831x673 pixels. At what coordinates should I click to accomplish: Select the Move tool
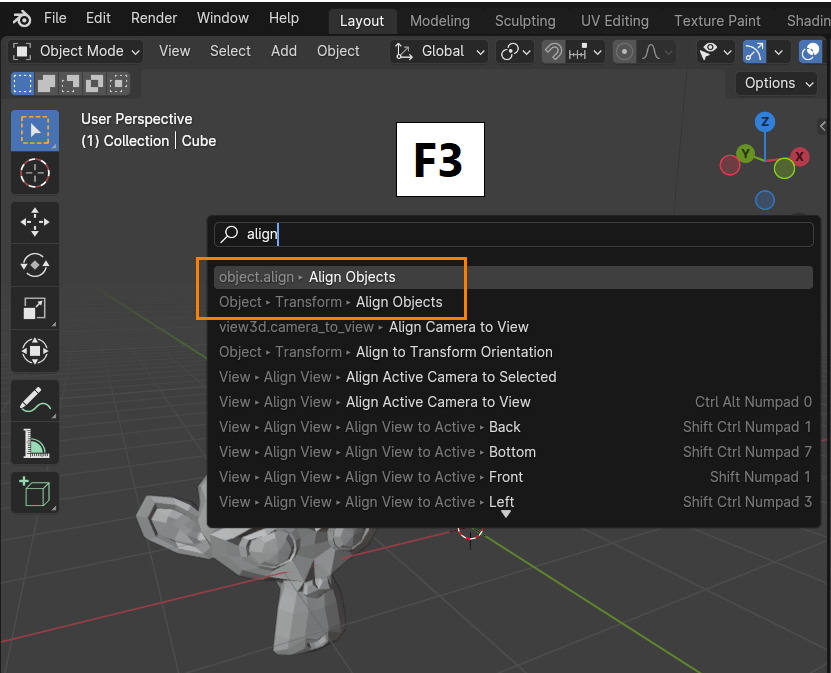pos(35,222)
